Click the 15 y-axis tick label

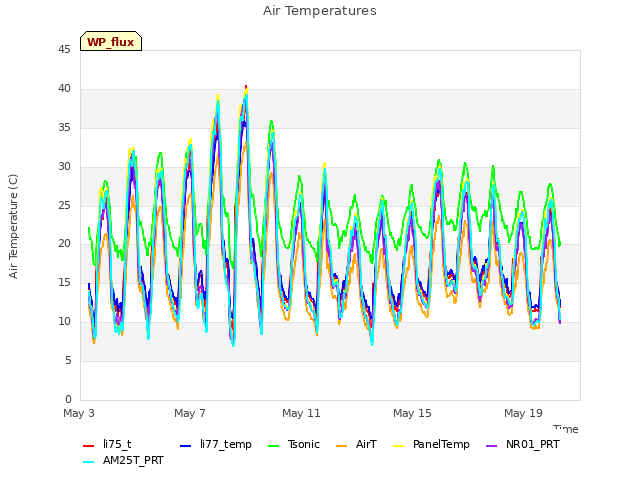[64, 282]
